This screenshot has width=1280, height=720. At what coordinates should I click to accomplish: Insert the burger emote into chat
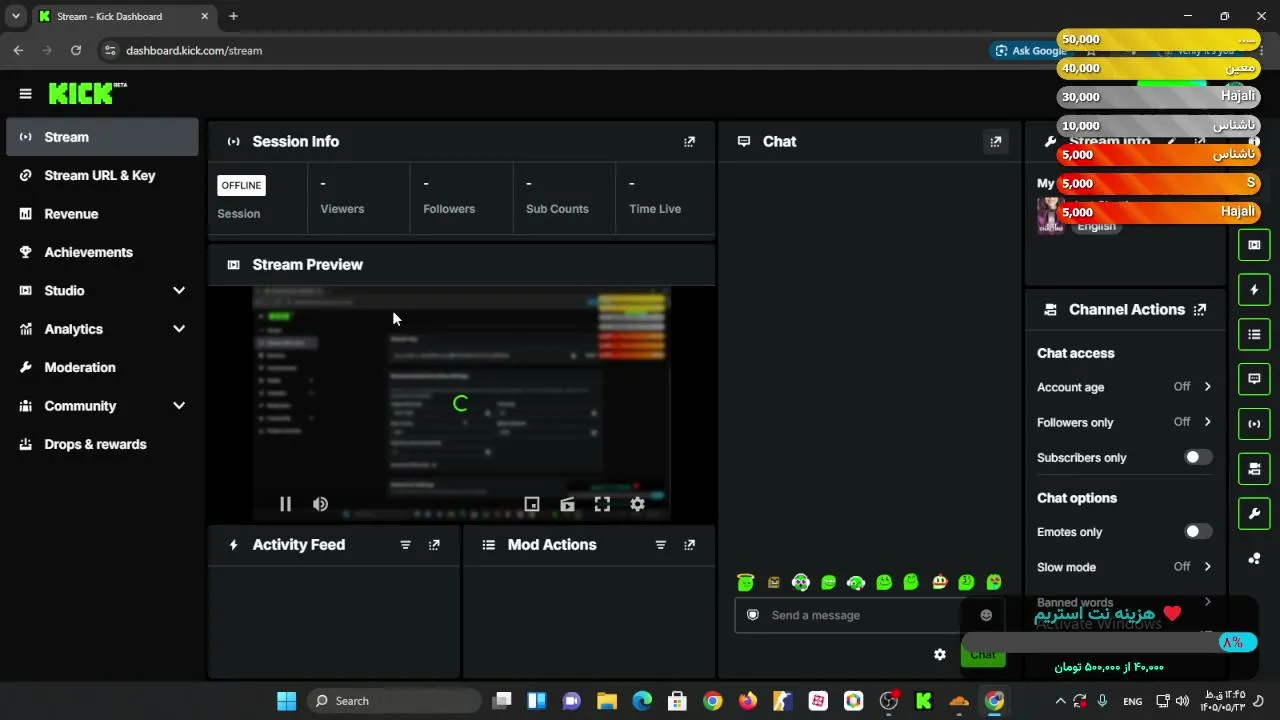point(939,582)
